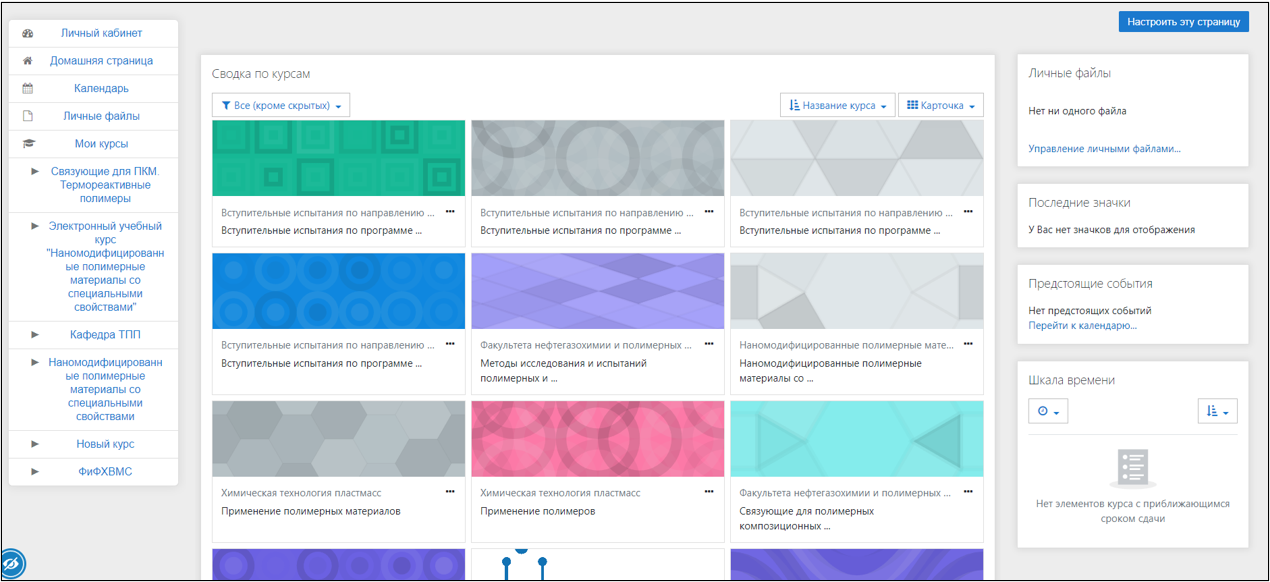Click the Настроить эту страницу button
Screen dimensions: 1270x582
coord(1183,21)
